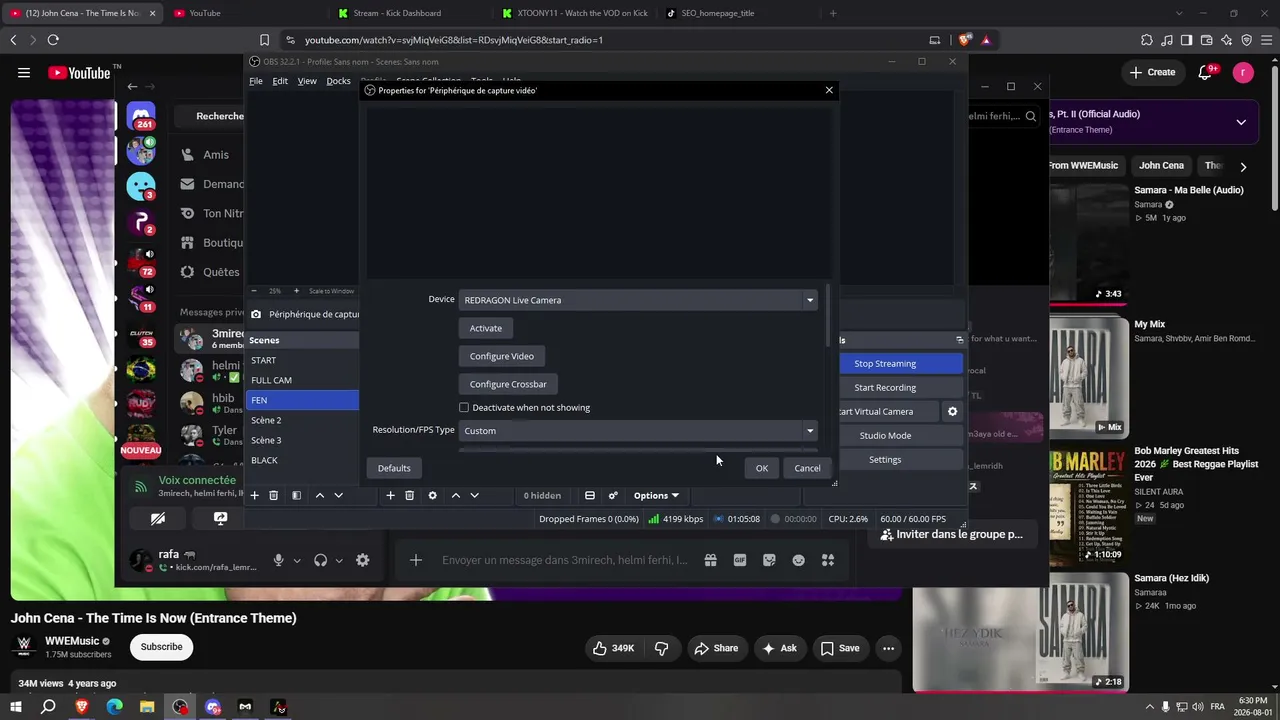Open the Discord GIF picker
Image resolution: width=1280 pixels, height=720 pixels.
740,560
